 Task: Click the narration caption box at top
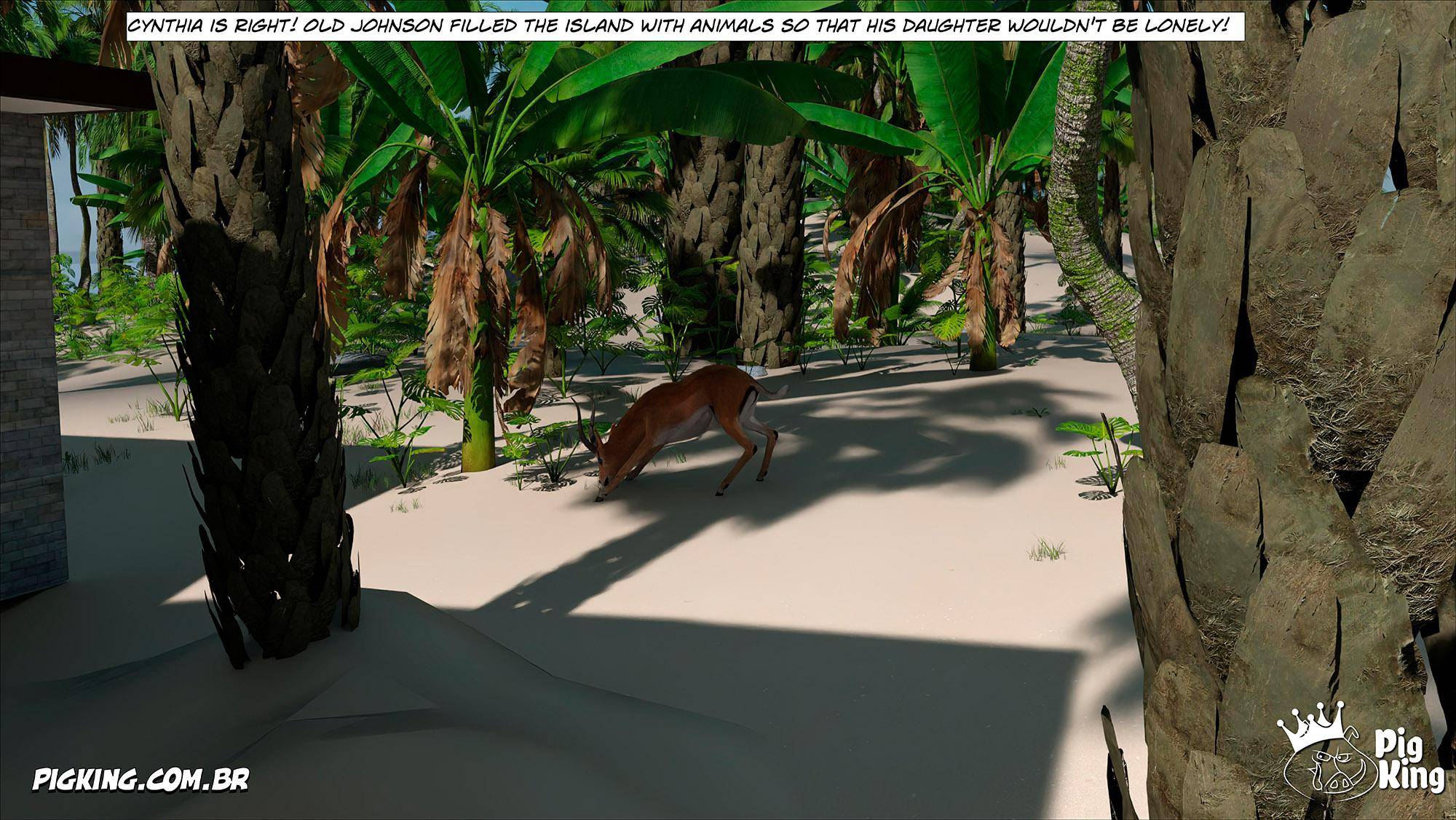click(x=678, y=28)
